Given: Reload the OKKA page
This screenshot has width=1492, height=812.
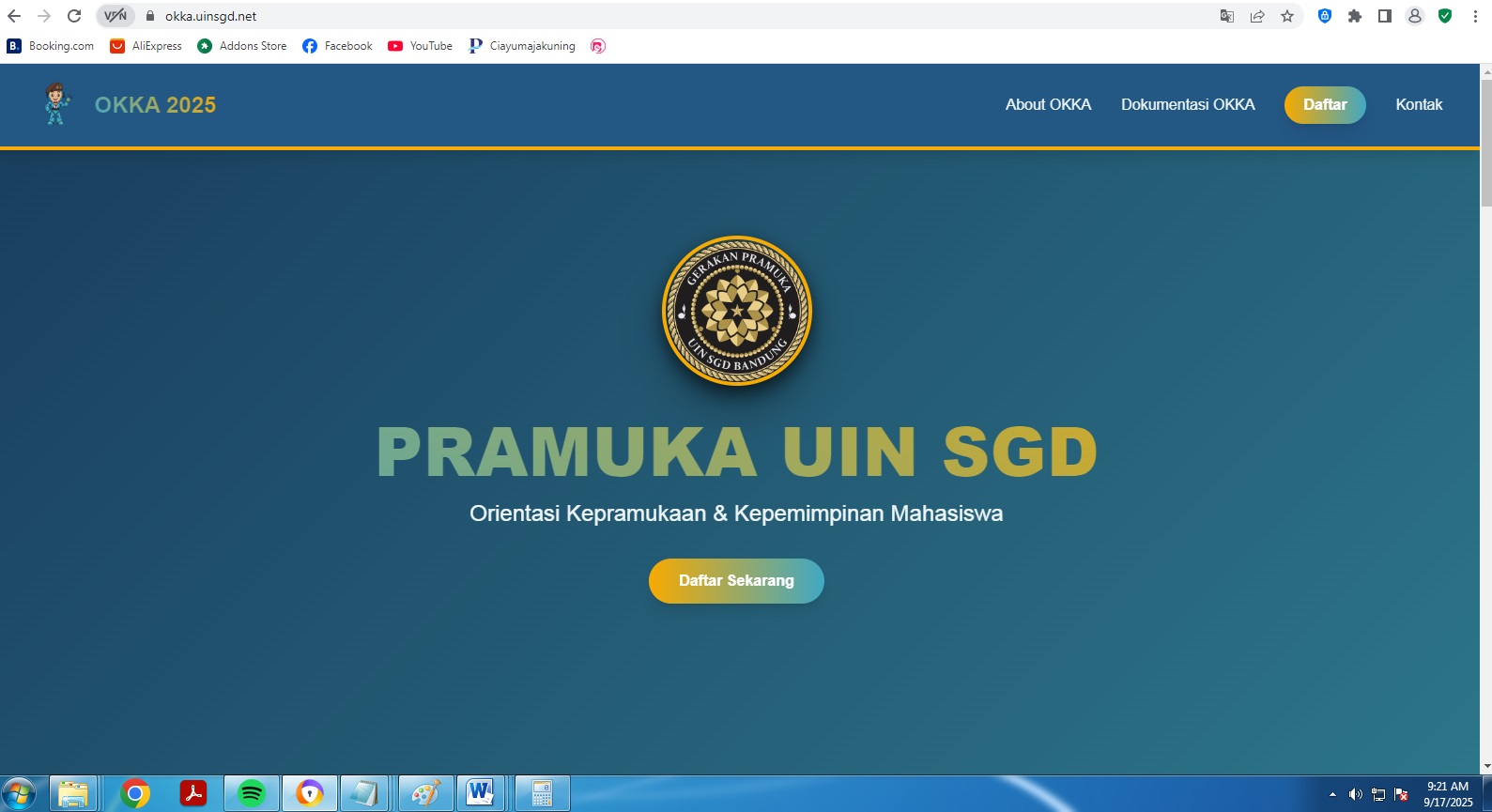Looking at the screenshot, I should pos(74,16).
